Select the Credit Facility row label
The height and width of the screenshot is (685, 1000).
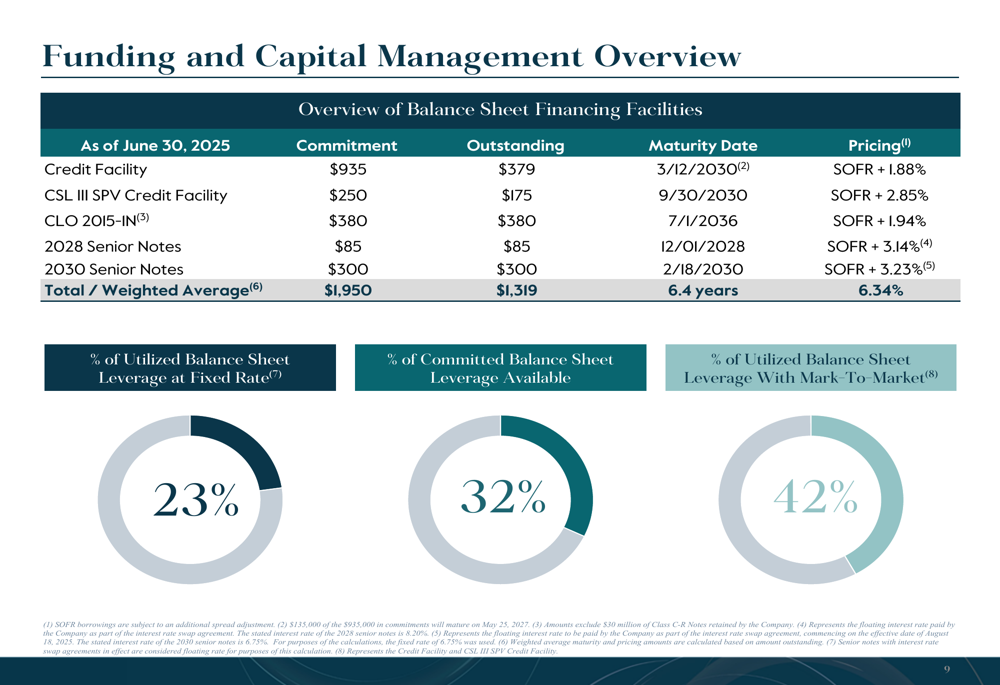(96, 170)
